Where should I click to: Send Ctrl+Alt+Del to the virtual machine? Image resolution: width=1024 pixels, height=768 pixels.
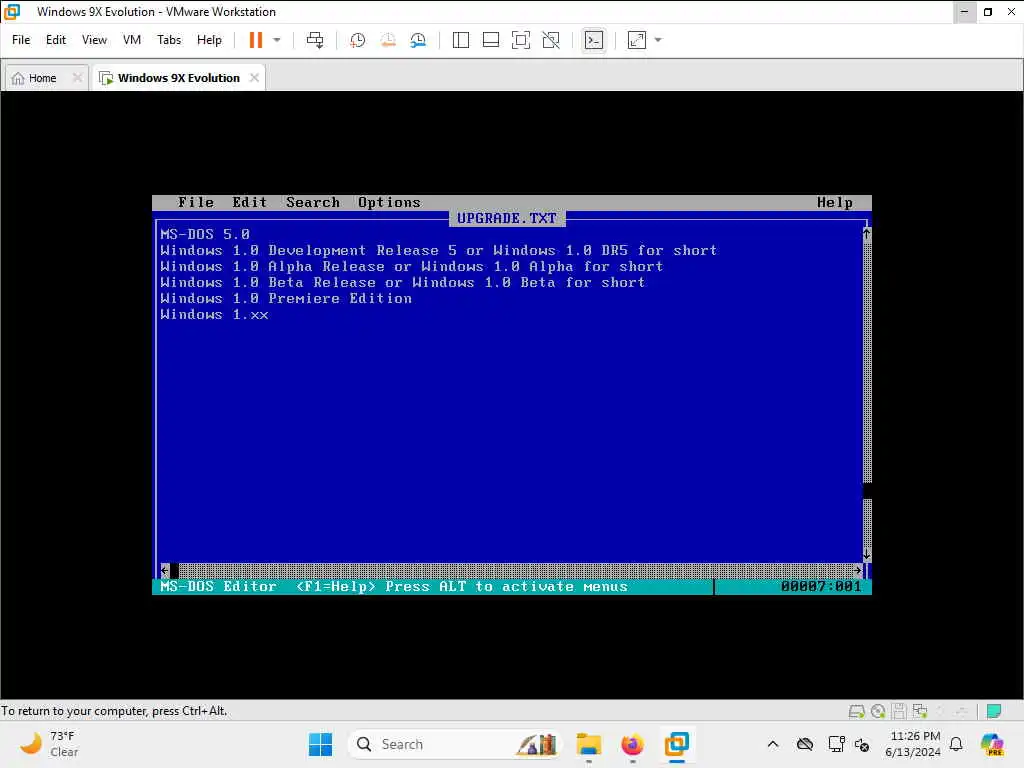click(x=315, y=40)
